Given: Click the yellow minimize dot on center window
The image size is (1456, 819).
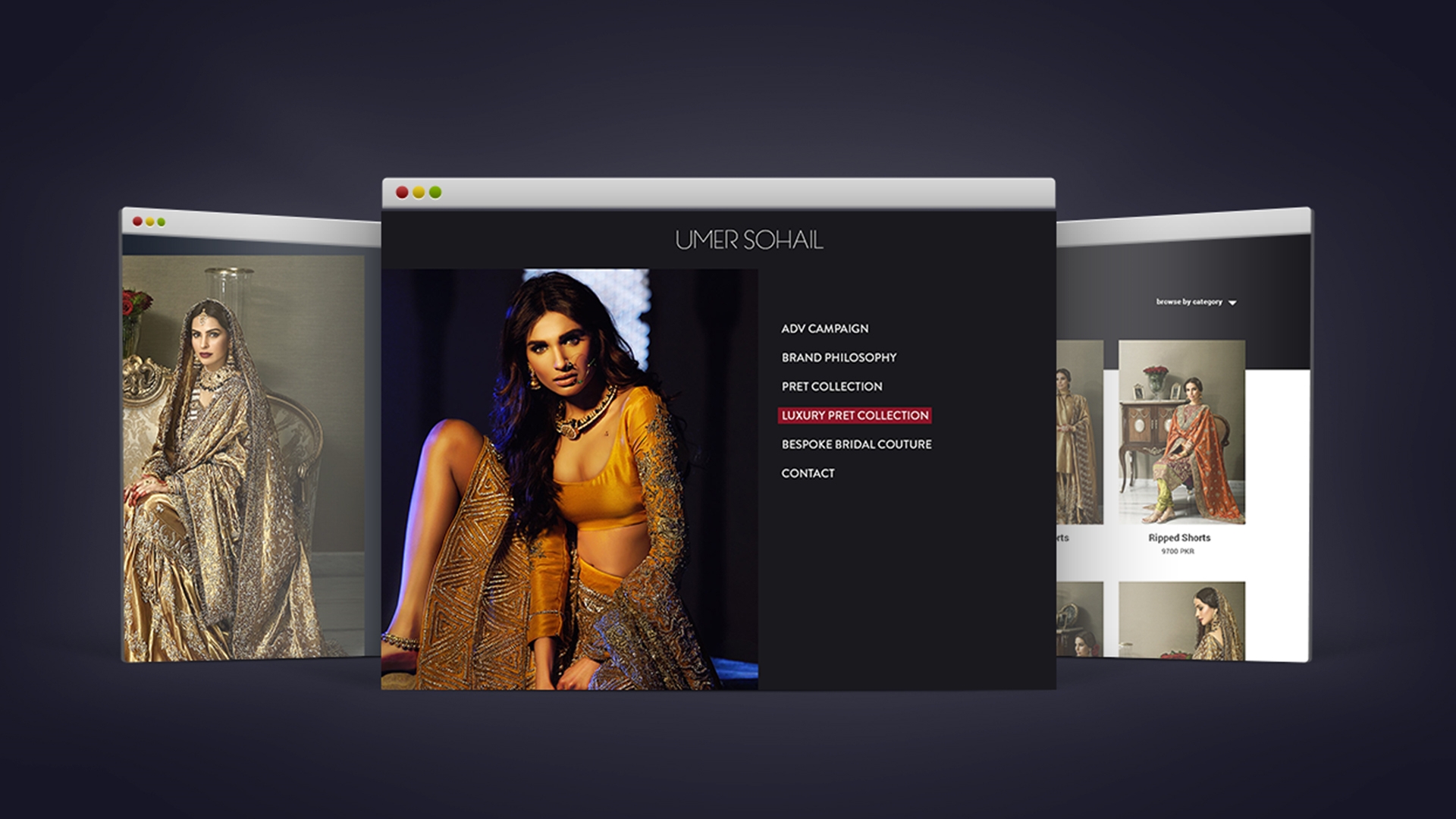Looking at the screenshot, I should click(x=419, y=193).
